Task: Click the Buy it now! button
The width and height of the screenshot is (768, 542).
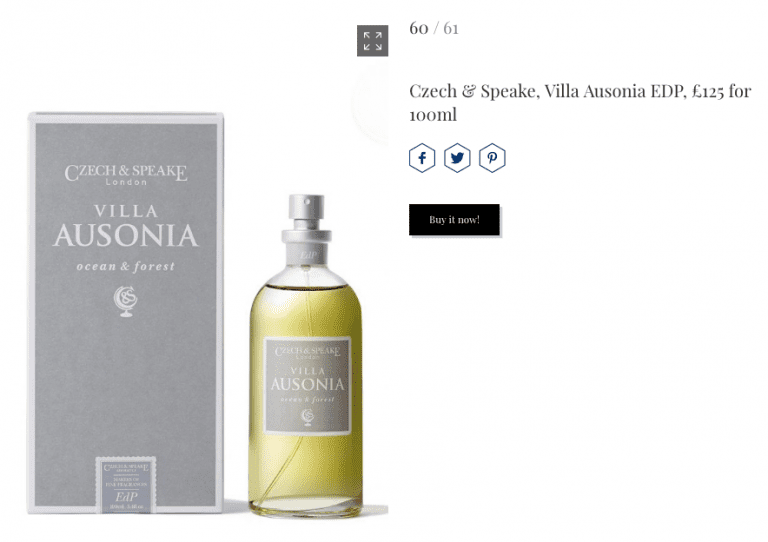Action: (454, 219)
